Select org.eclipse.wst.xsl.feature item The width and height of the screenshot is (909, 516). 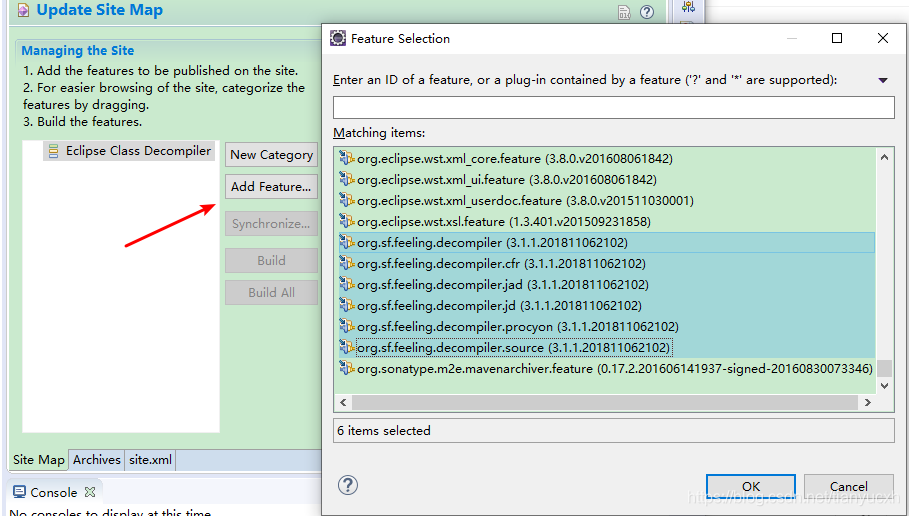click(606, 221)
